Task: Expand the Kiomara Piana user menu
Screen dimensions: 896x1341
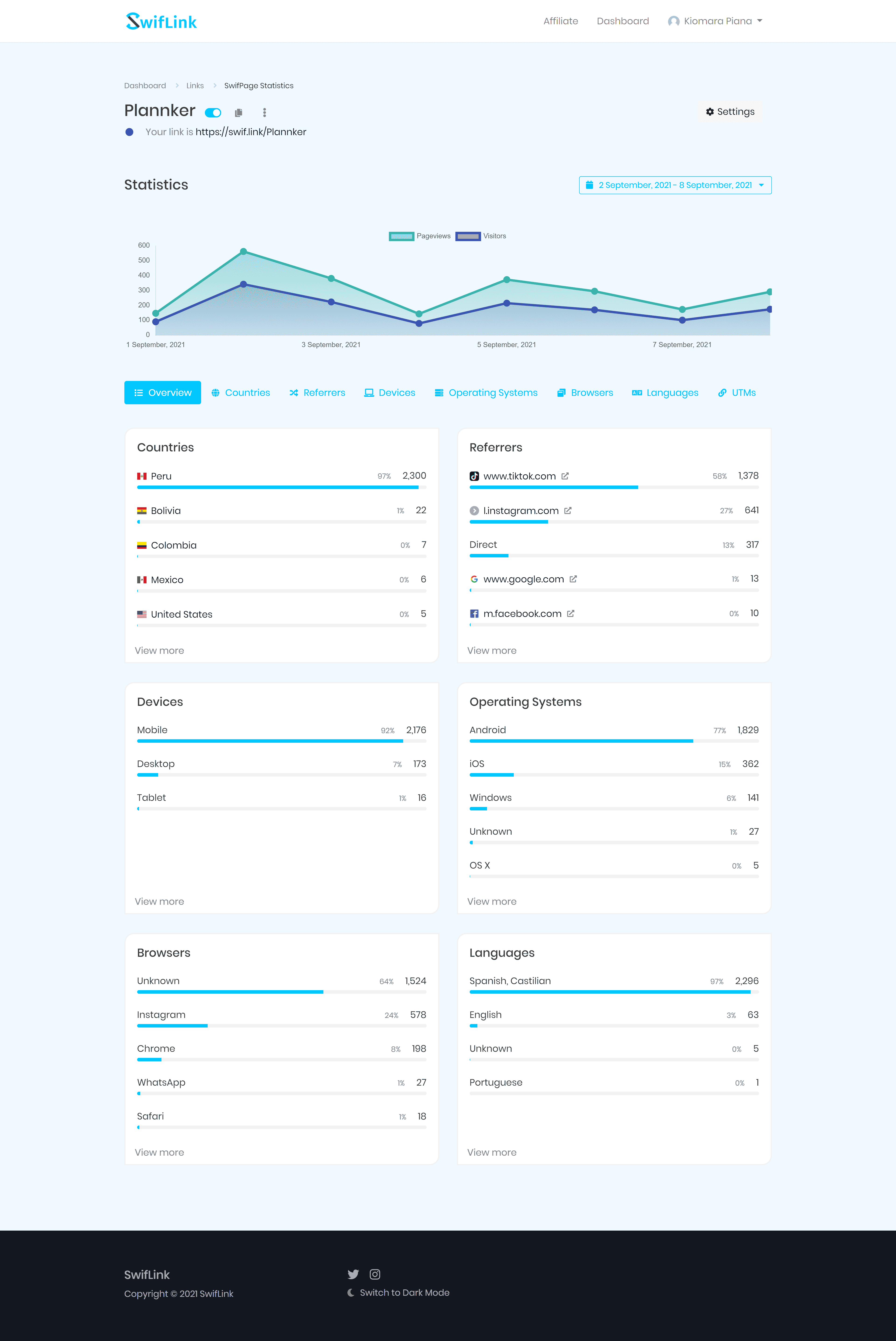Action: [x=715, y=21]
